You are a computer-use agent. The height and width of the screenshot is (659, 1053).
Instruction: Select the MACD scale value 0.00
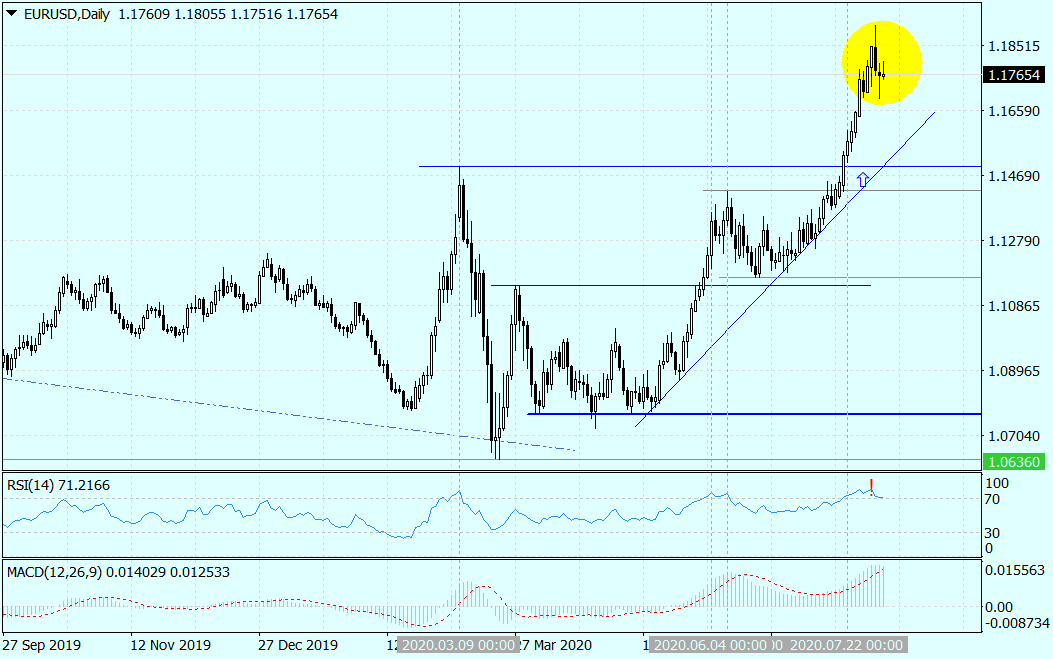coord(999,607)
